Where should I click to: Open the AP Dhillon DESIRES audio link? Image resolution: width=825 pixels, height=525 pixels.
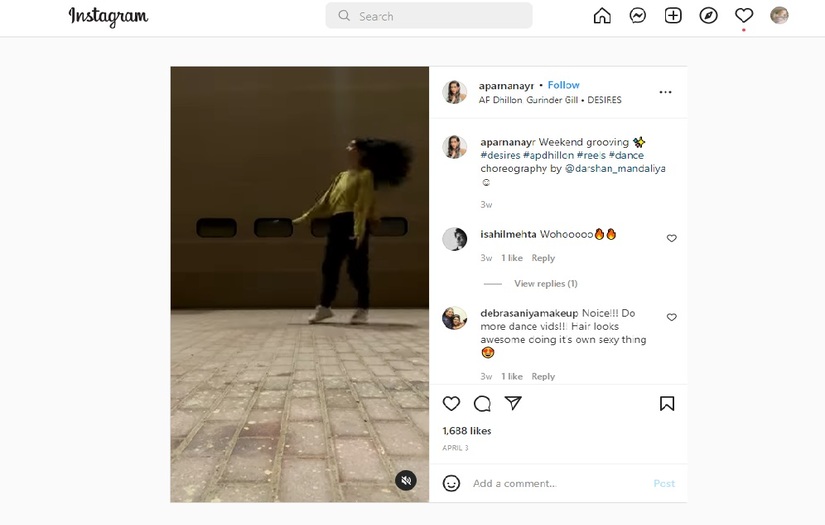(550, 100)
